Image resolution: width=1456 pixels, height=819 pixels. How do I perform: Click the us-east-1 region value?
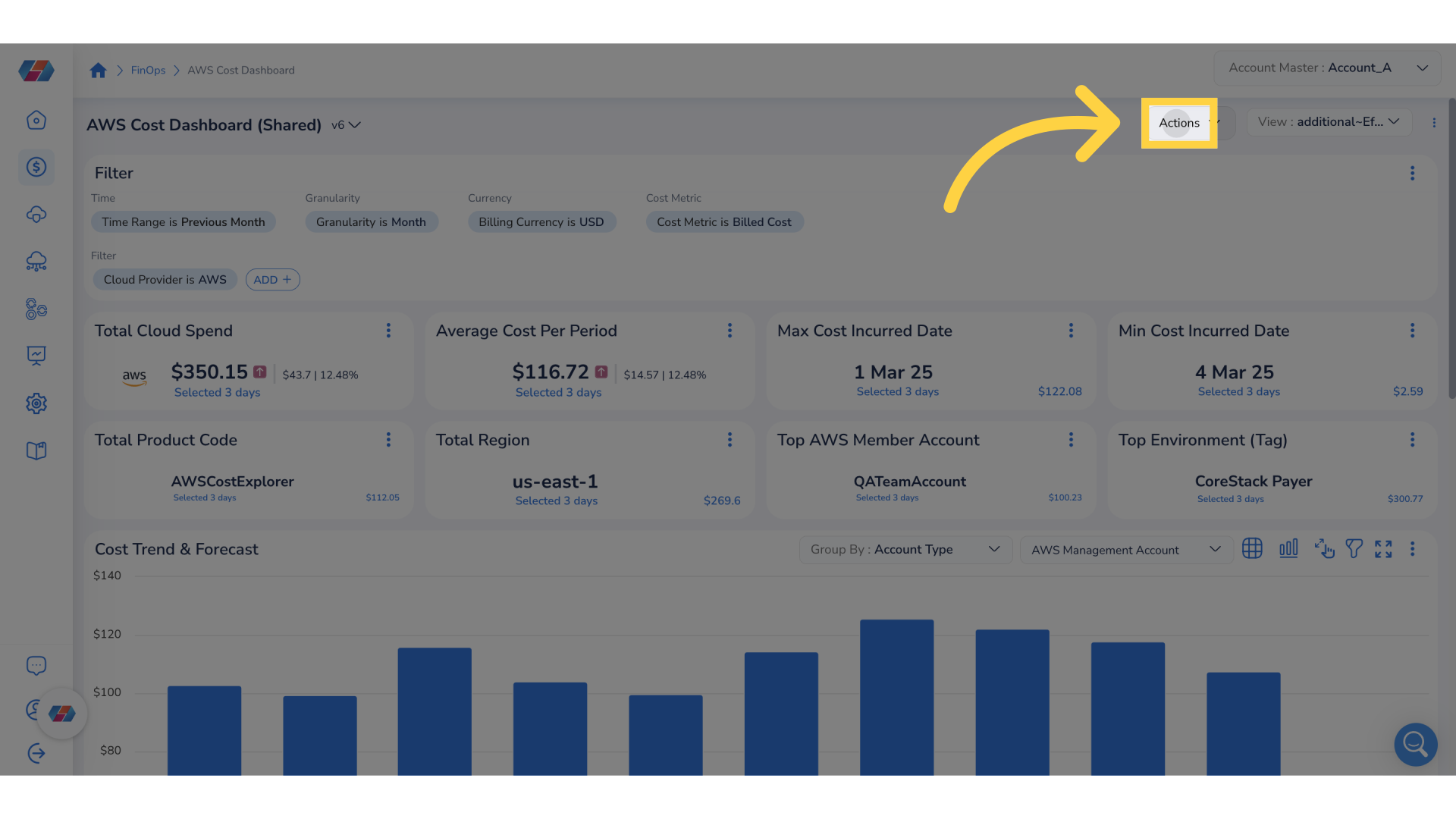pos(555,481)
